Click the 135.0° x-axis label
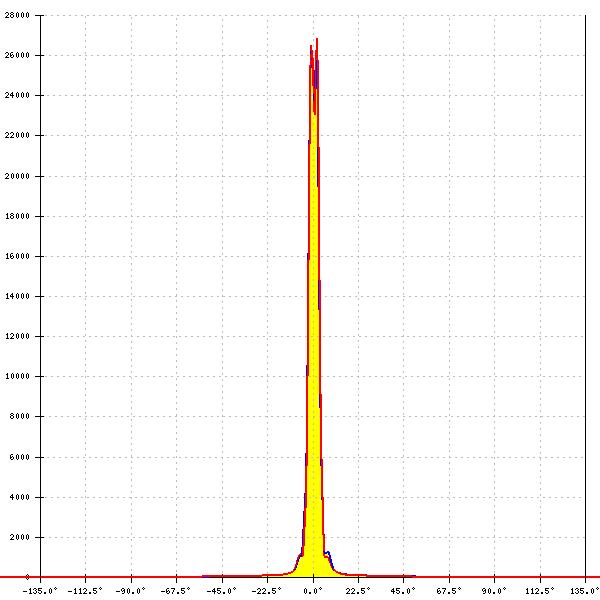The image size is (600, 600). 585,591
